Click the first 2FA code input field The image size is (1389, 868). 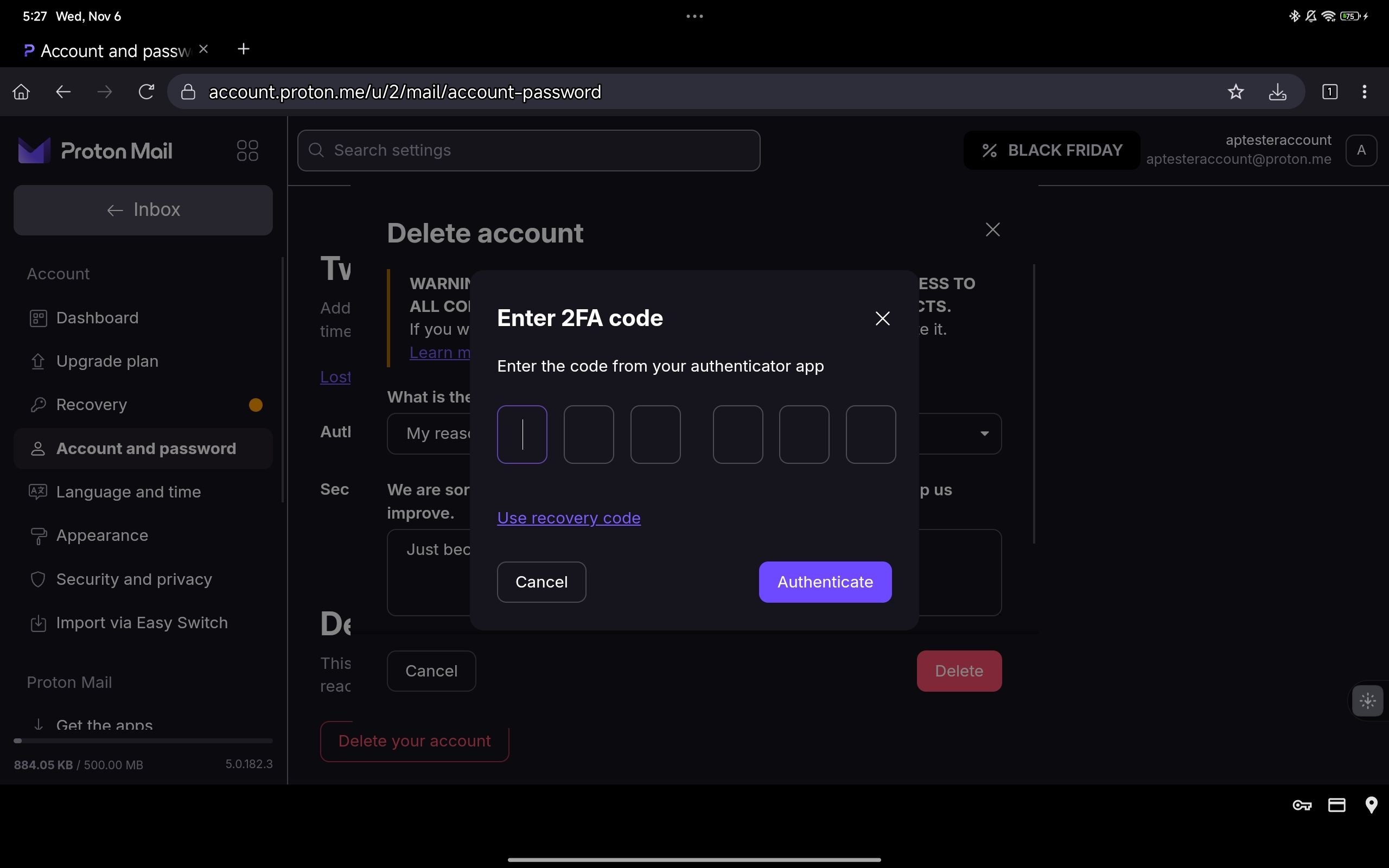[522, 433]
